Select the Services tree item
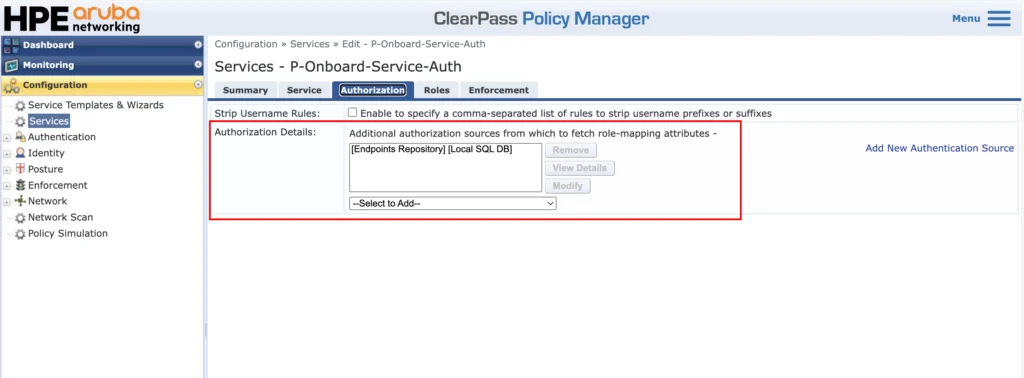Viewport: 1024px width, 378px height. (49, 121)
